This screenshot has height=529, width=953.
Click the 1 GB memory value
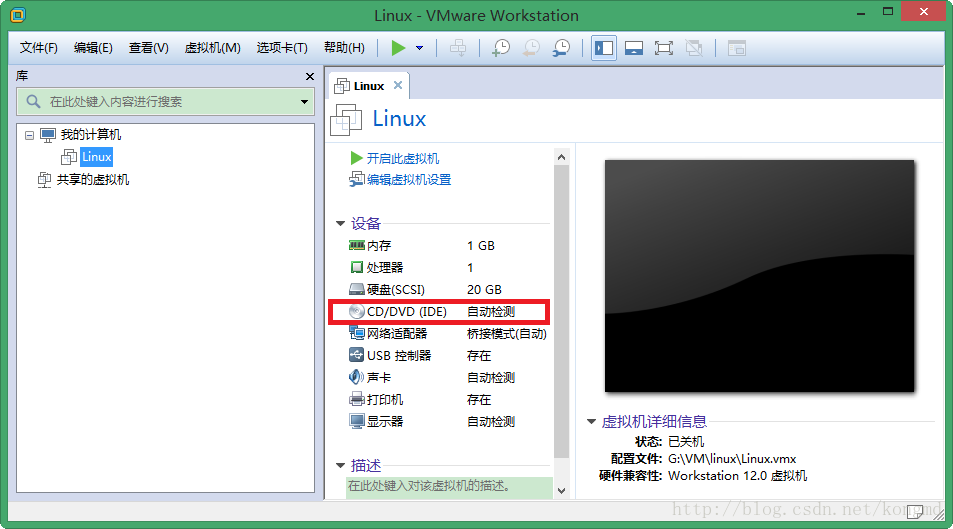(481, 246)
